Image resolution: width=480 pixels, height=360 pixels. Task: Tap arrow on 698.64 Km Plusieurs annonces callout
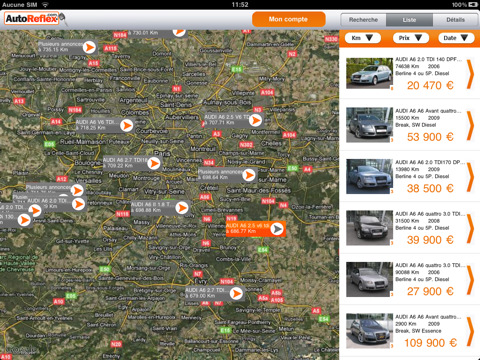click(x=249, y=175)
